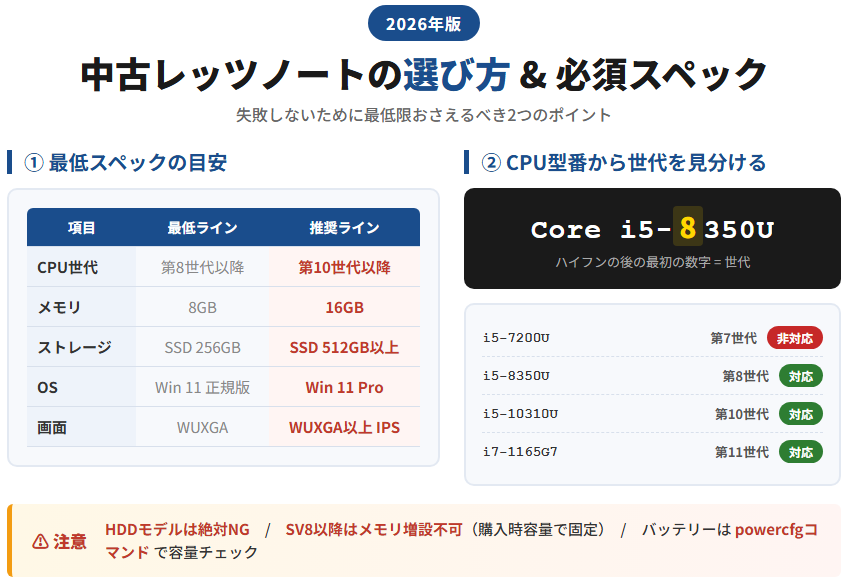The image size is (850, 582).
Task: Click the SSD 256GB cell
Action: tap(202, 347)
